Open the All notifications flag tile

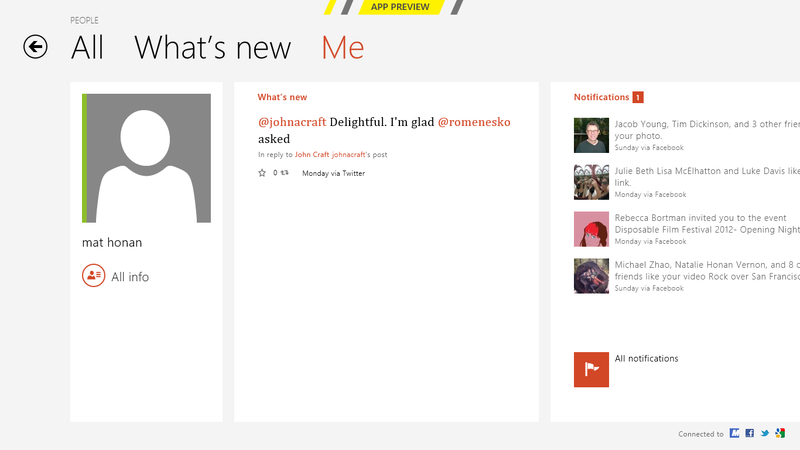(x=591, y=369)
